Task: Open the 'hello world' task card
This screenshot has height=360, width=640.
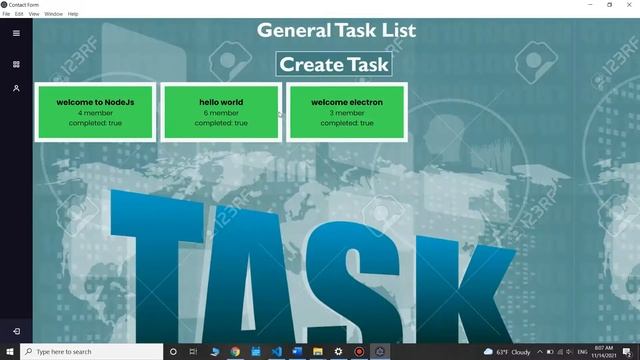Action: pyautogui.click(x=221, y=112)
